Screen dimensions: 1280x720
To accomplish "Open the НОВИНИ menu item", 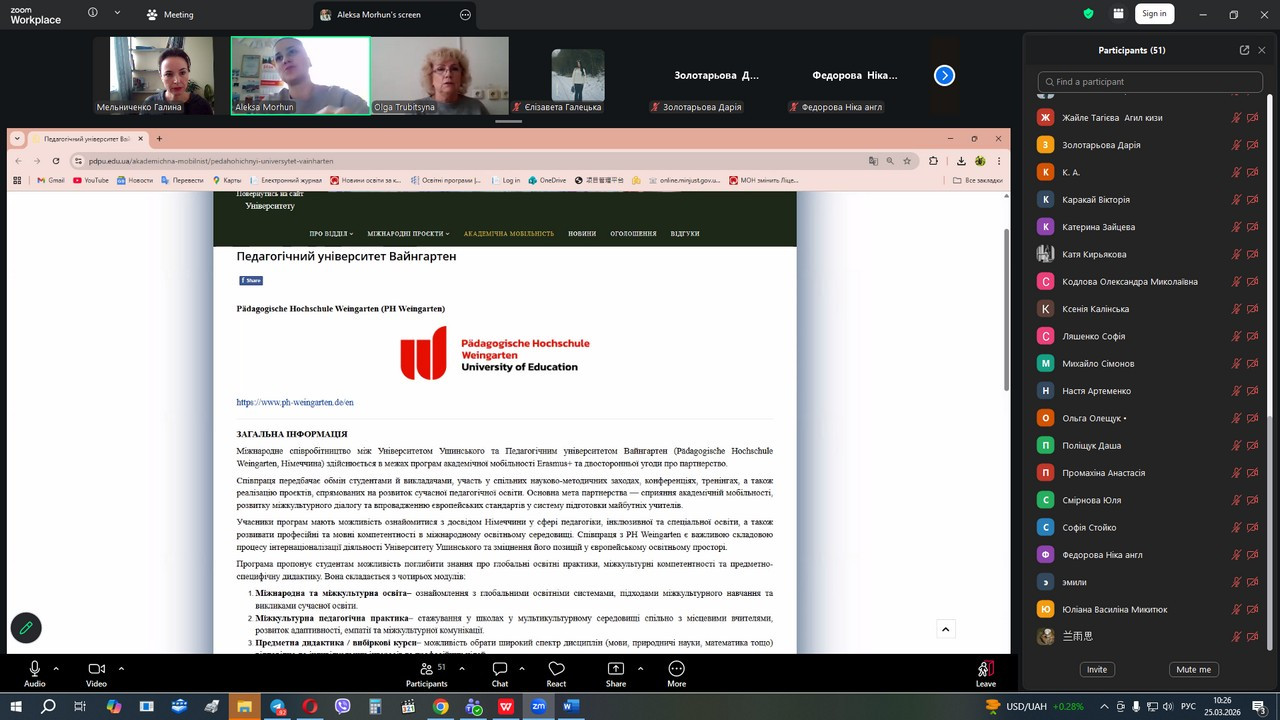I will 582,234.
